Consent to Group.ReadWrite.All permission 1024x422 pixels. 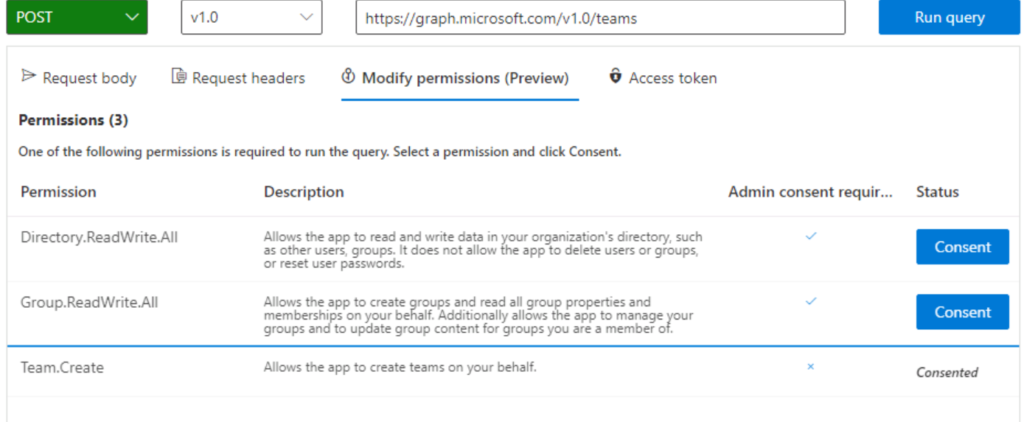coord(963,312)
